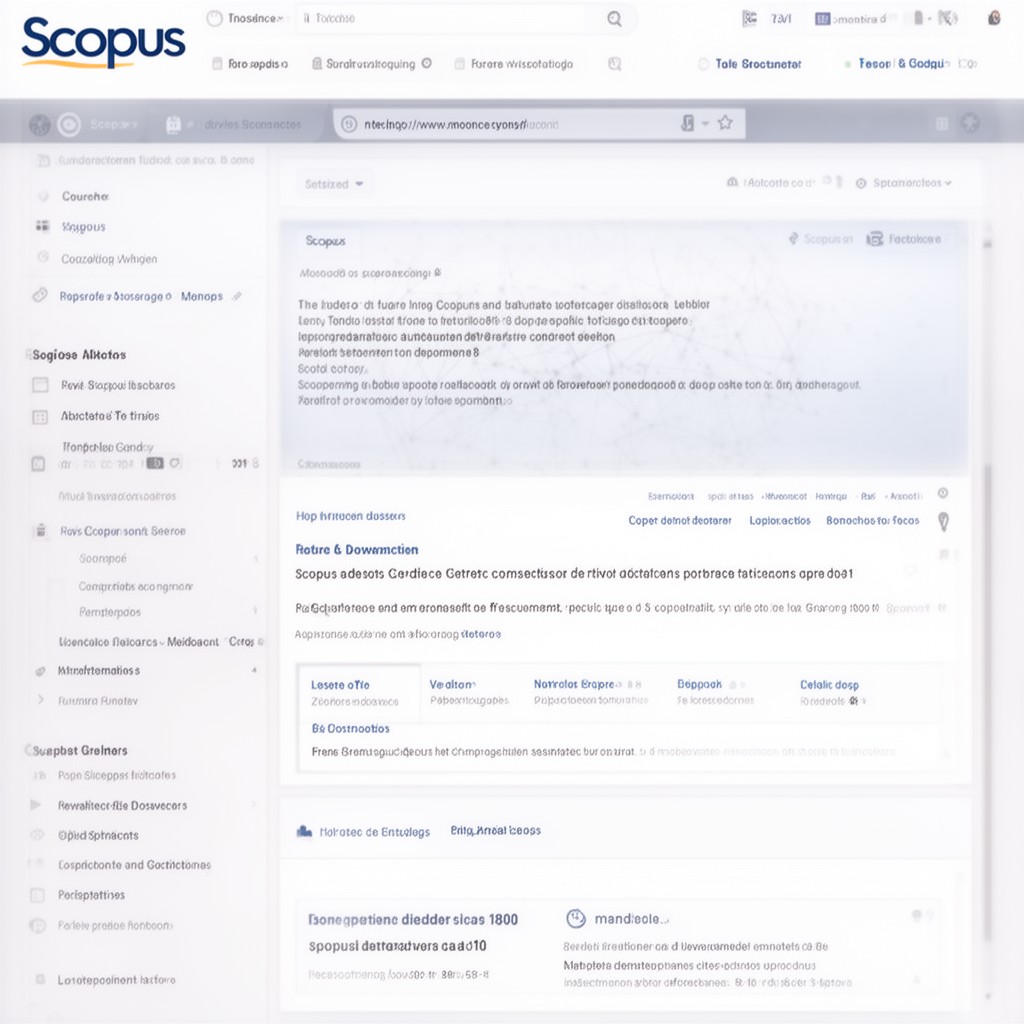Click the Loplonactios link
Screen dimensions: 1024x1024
[780, 520]
